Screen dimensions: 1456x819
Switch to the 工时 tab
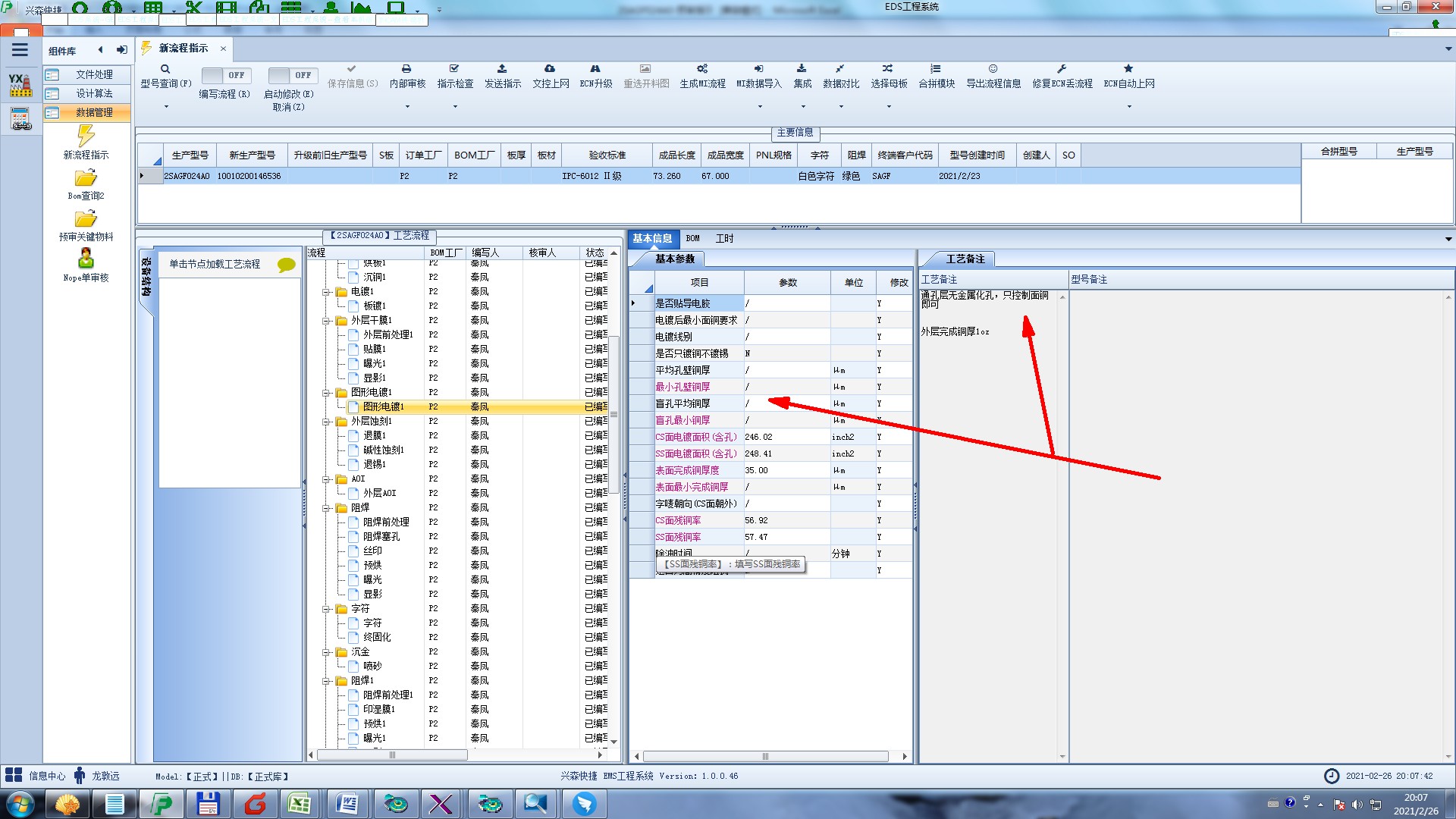click(x=724, y=238)
